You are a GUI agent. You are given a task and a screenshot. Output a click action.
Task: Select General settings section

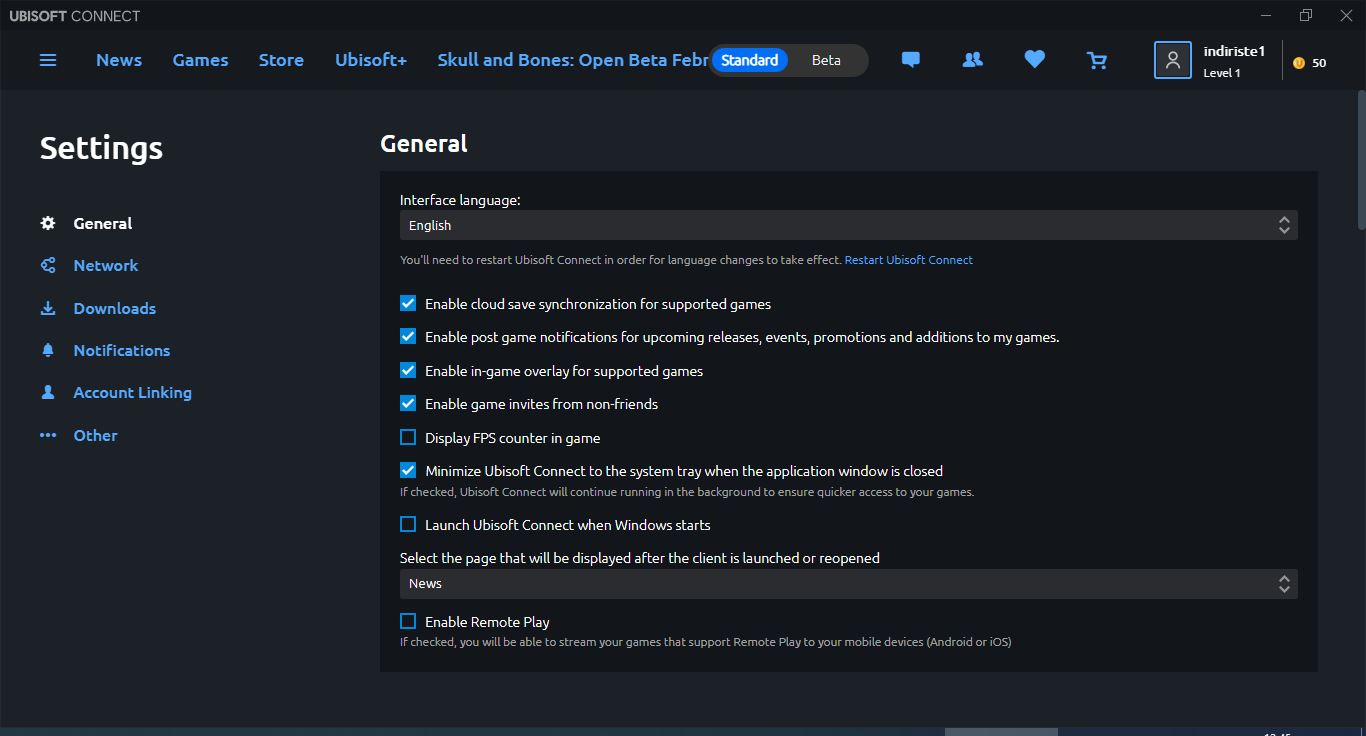(x=103, y=223)
